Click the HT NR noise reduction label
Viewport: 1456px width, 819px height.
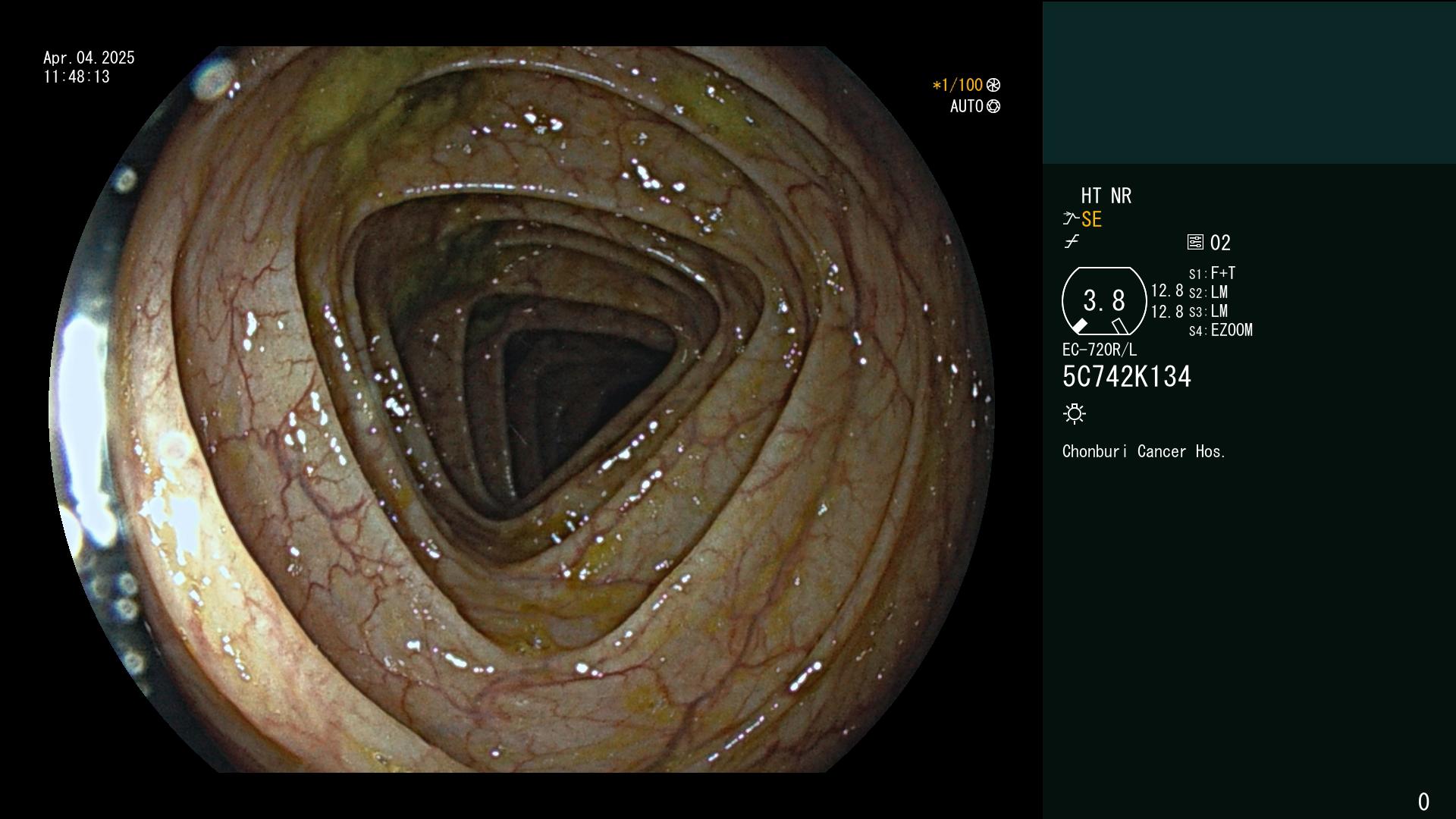coord(1106,196)
